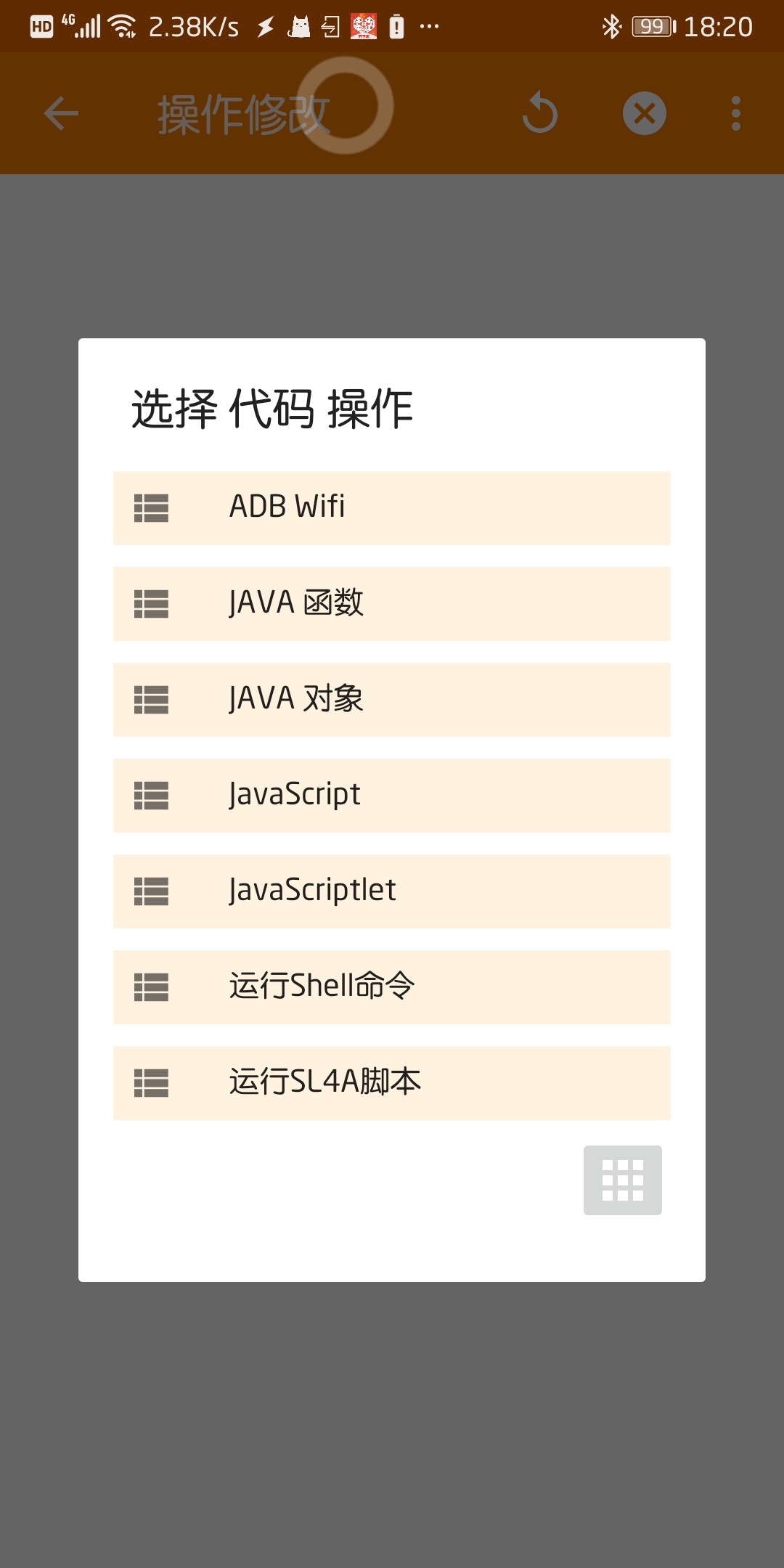Select the ADB Wifi action
Image resolution: width=784 pixels, height=1568 pixels.
(x=392, y=508)
